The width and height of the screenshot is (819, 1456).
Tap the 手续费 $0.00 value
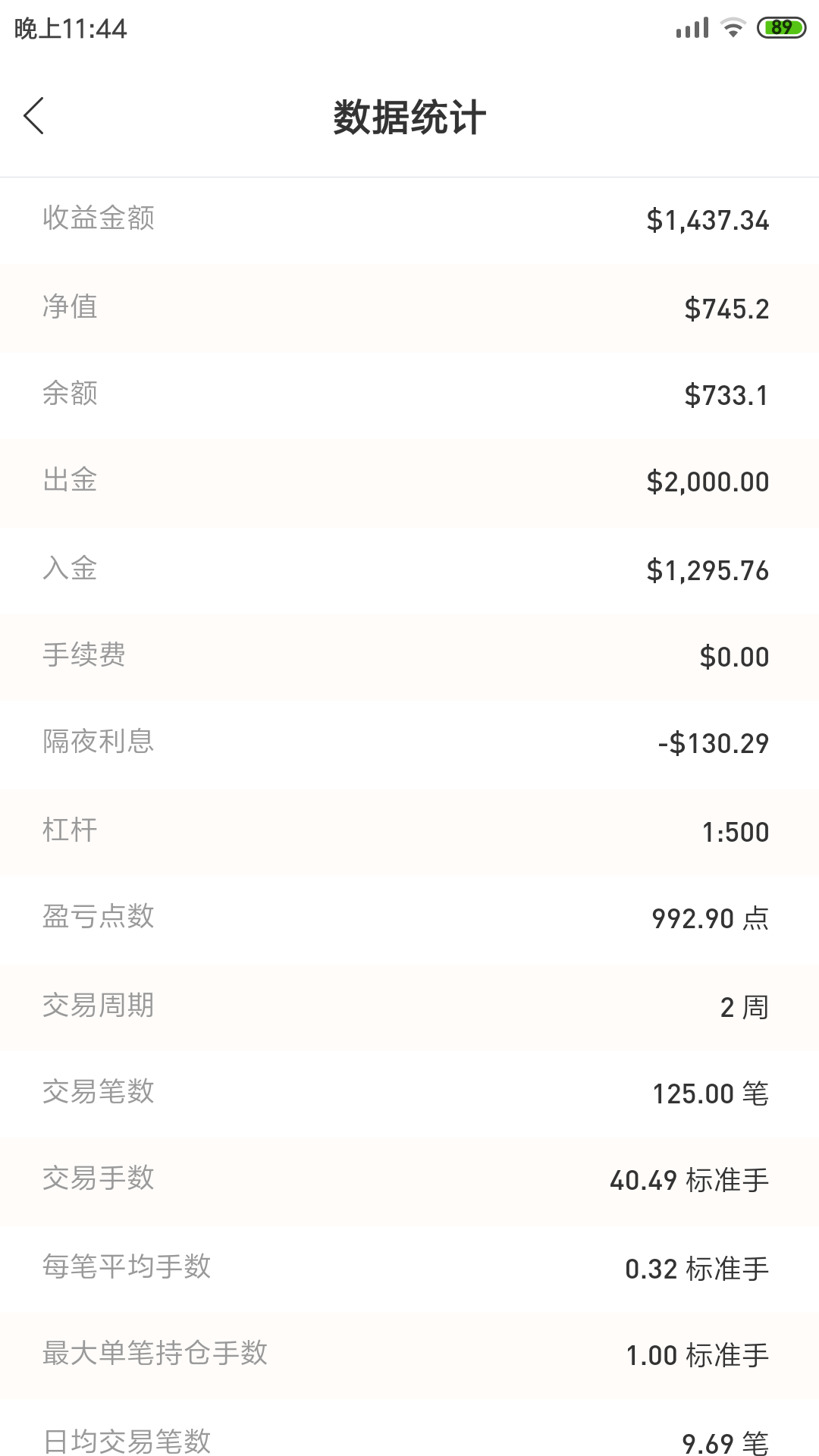pyautogui.click(x=734, y=657)
